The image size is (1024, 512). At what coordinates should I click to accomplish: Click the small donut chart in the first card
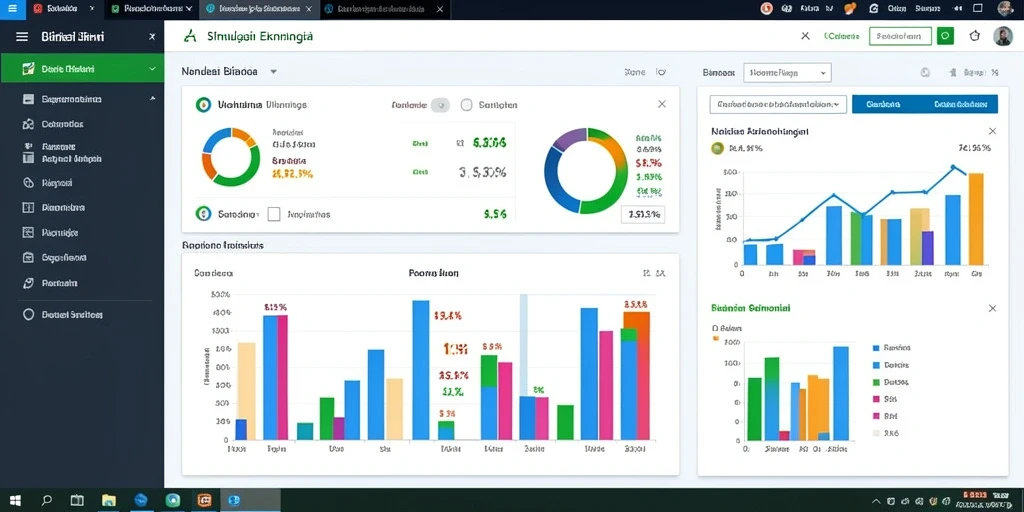[x=231, y=157]
